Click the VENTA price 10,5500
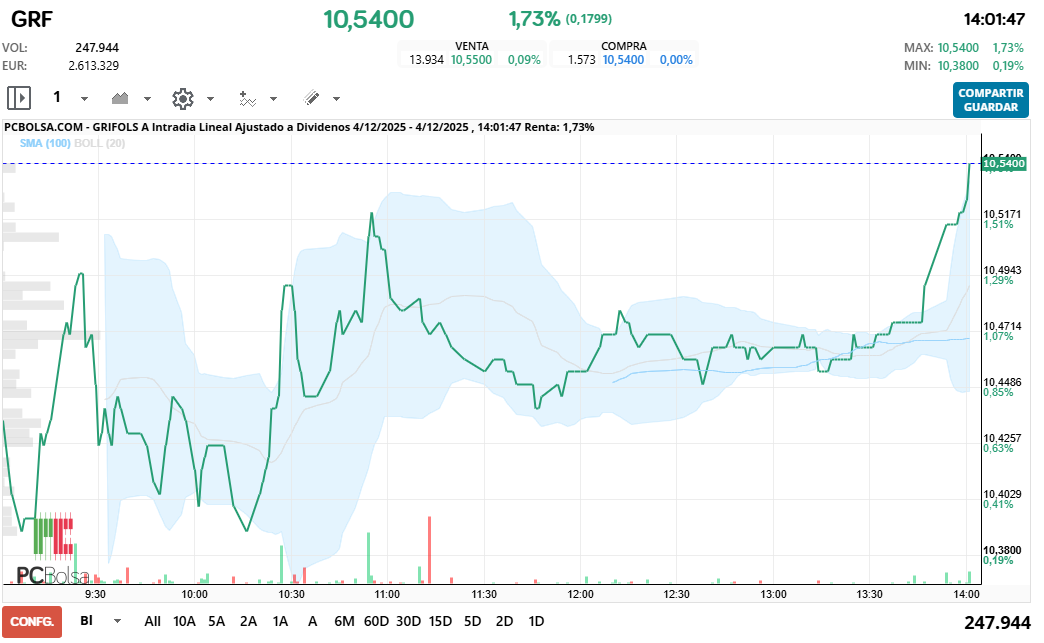The width and height of the screenshot is (1044, 643). 471,60
